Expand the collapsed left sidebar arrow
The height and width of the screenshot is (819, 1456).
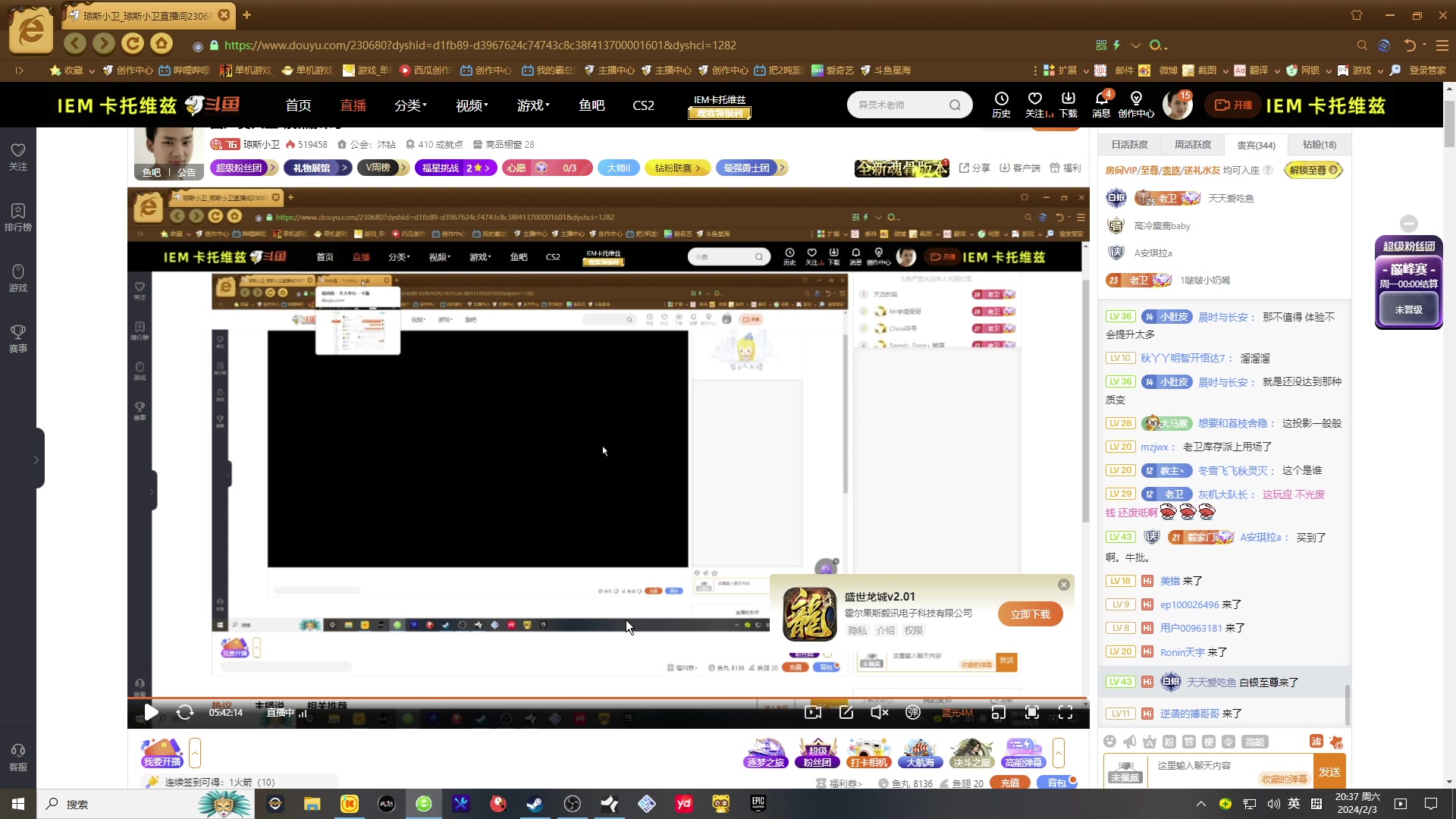(36, 460)
